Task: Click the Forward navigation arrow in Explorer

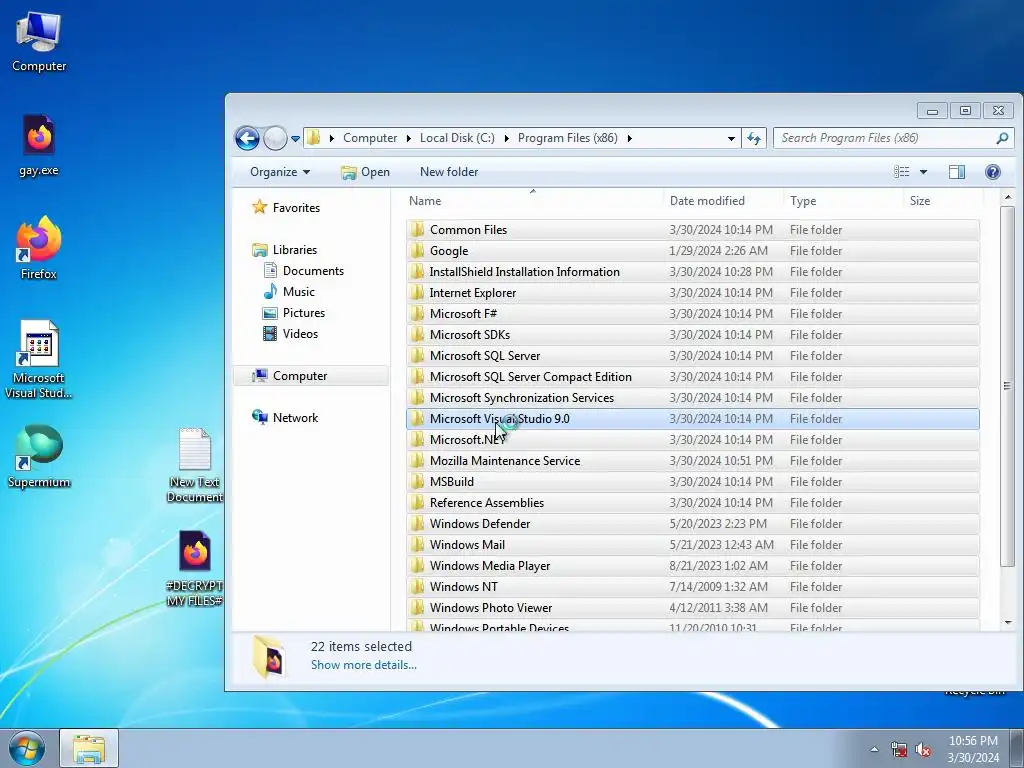Action: point(276,138)
